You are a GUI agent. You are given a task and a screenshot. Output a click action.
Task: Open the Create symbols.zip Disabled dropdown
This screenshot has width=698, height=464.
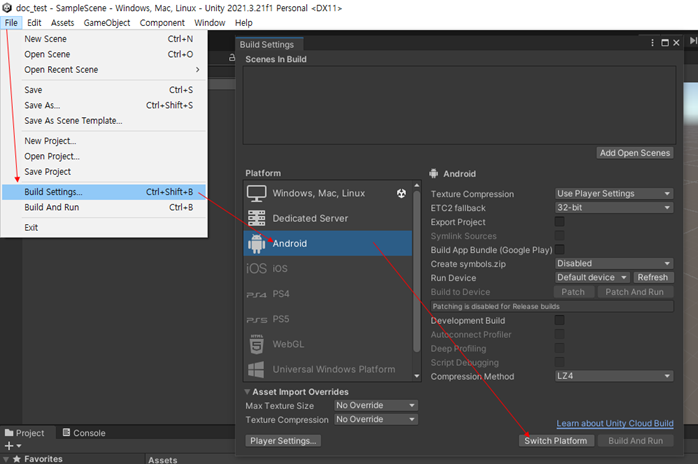(x=614, y=264)
